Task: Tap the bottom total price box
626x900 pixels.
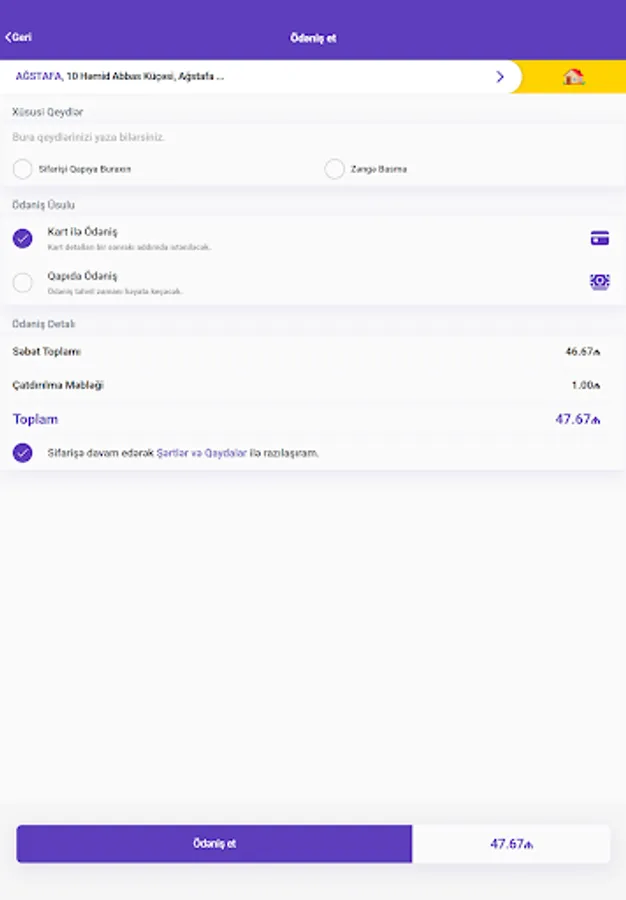Action: pyautogui.click(x=511, y=844)
